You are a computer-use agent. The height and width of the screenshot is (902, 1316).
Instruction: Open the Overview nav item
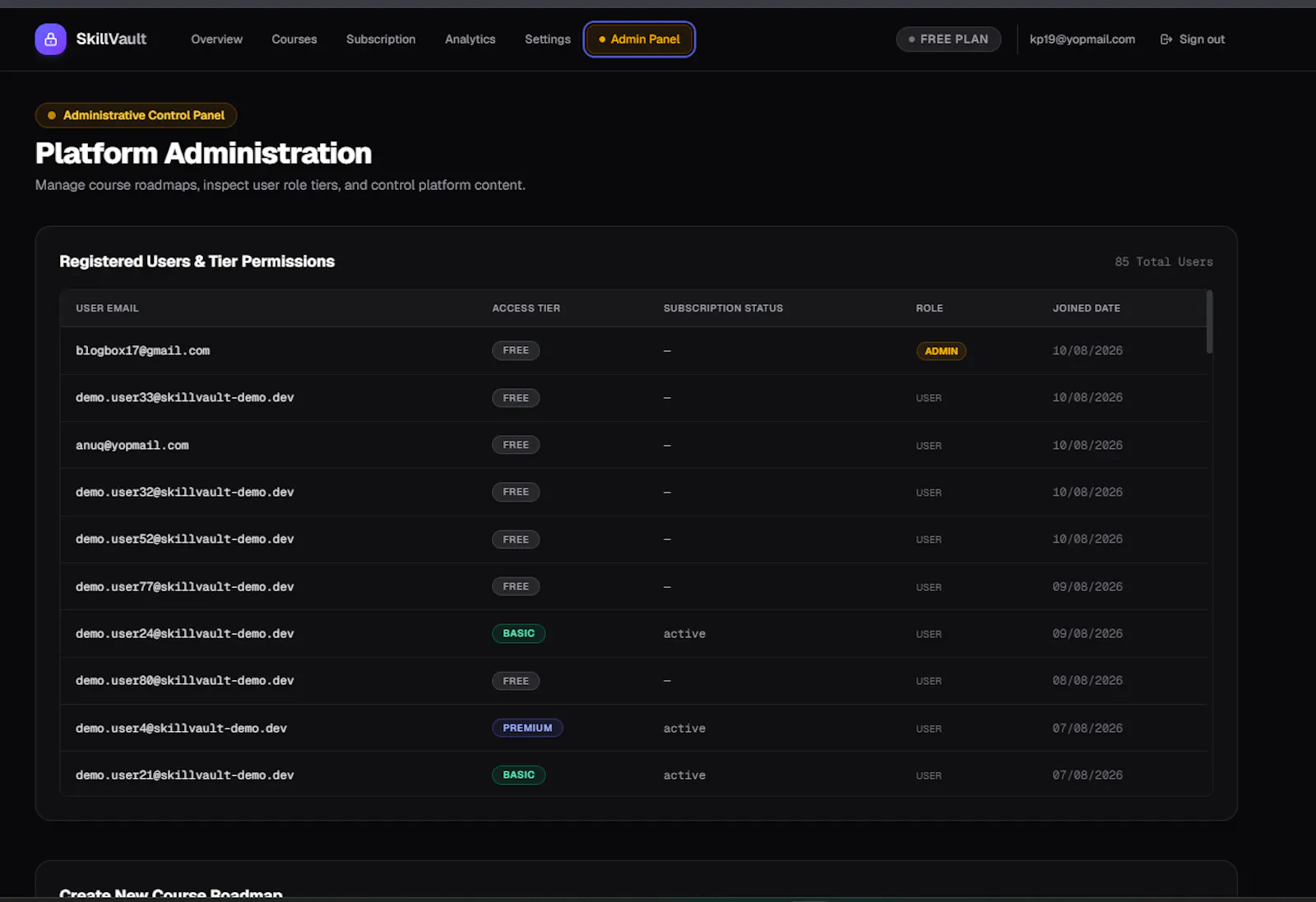click(x=216, y=39)
